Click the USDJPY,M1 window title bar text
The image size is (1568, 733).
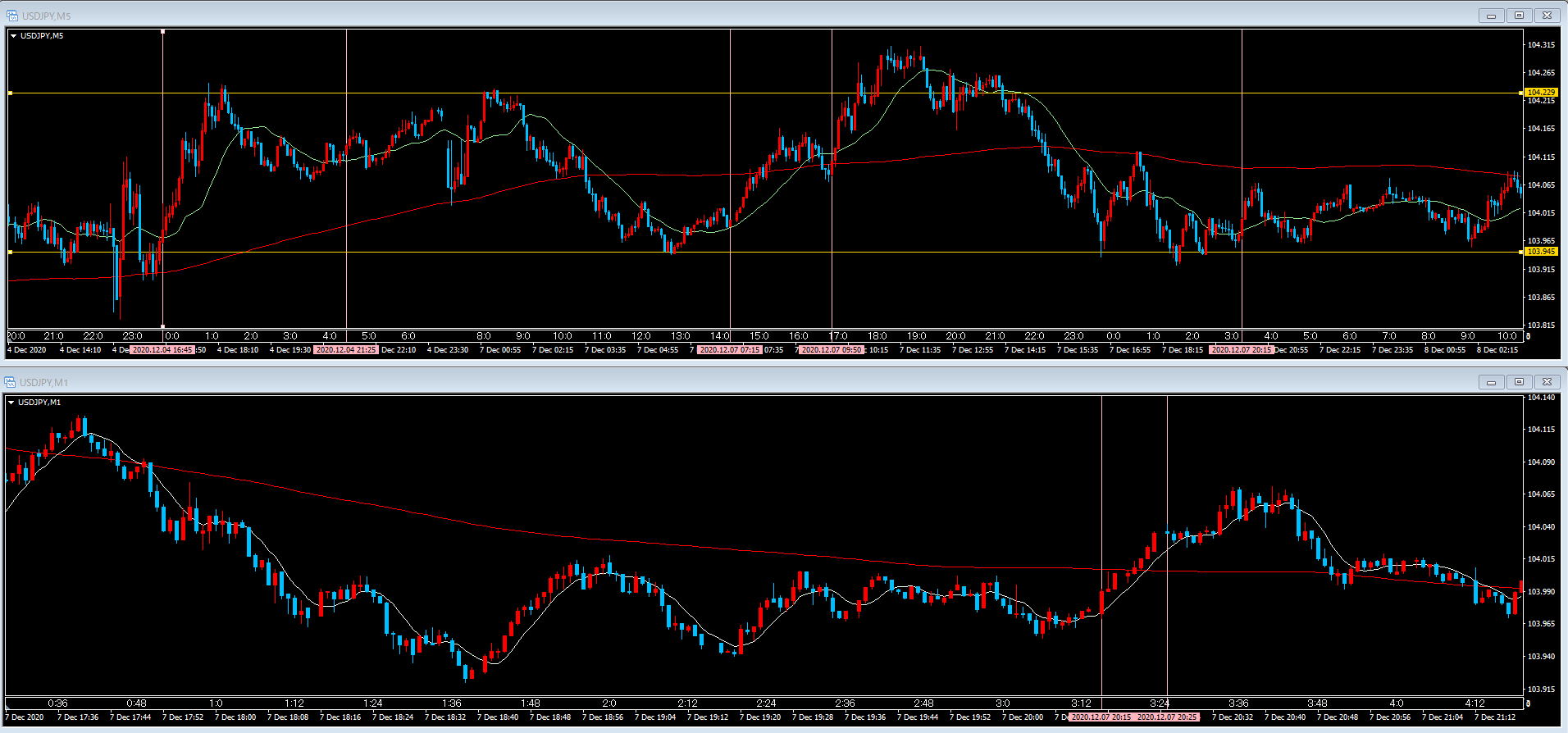tap(44, 383)
